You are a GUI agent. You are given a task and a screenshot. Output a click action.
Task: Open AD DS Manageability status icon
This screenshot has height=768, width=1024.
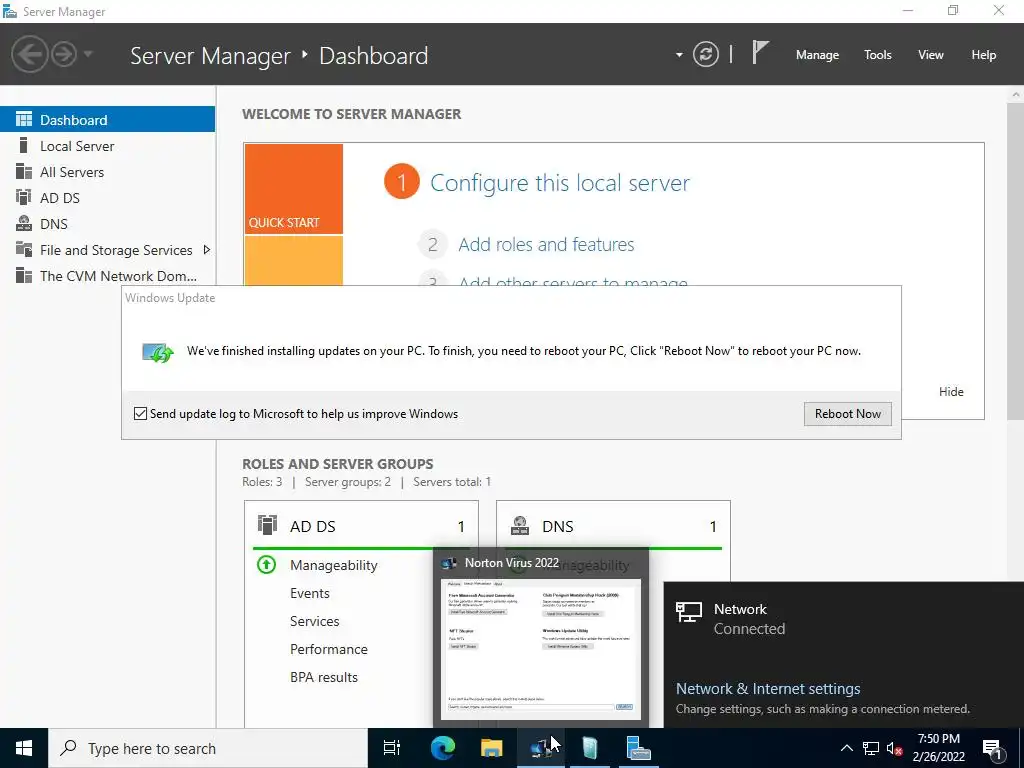[x=266, y=564]
